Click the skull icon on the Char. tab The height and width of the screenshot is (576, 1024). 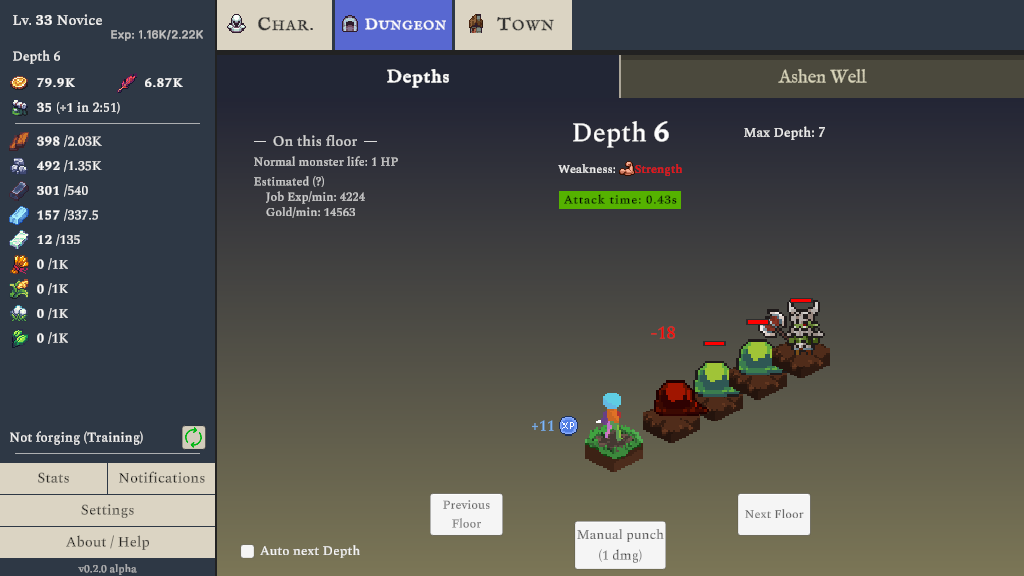[x=236, y=24]
